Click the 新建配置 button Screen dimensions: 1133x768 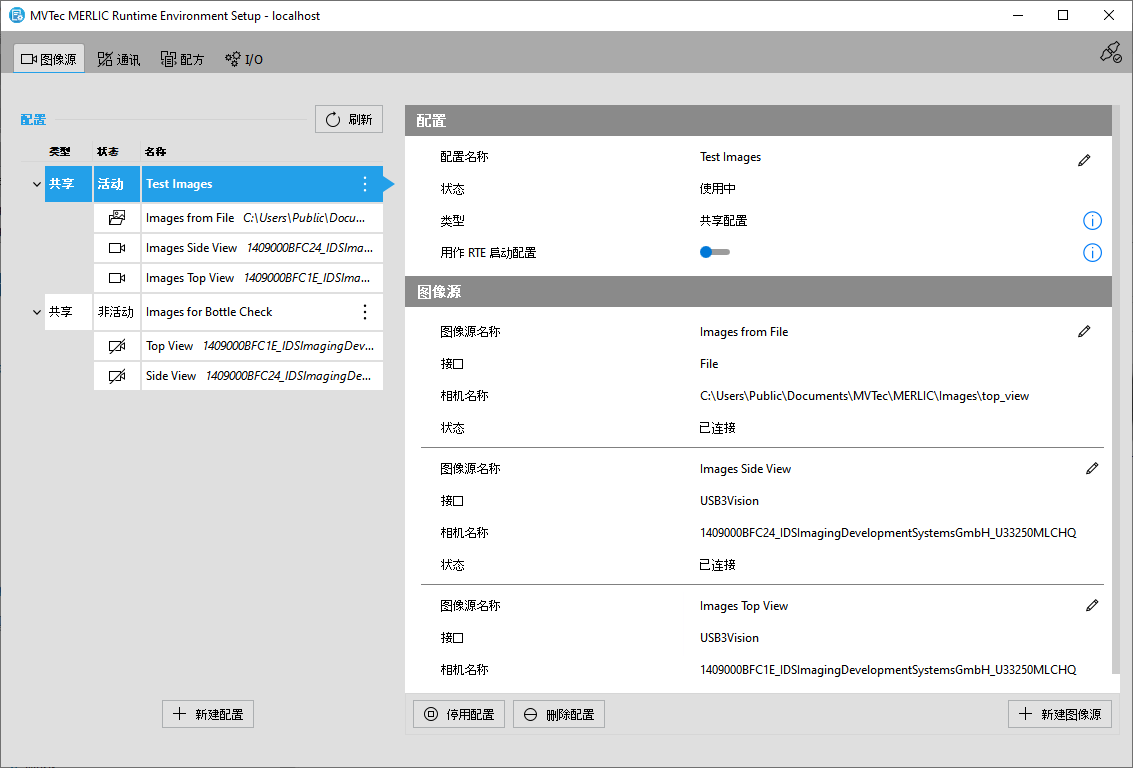[x=208, y=714]
